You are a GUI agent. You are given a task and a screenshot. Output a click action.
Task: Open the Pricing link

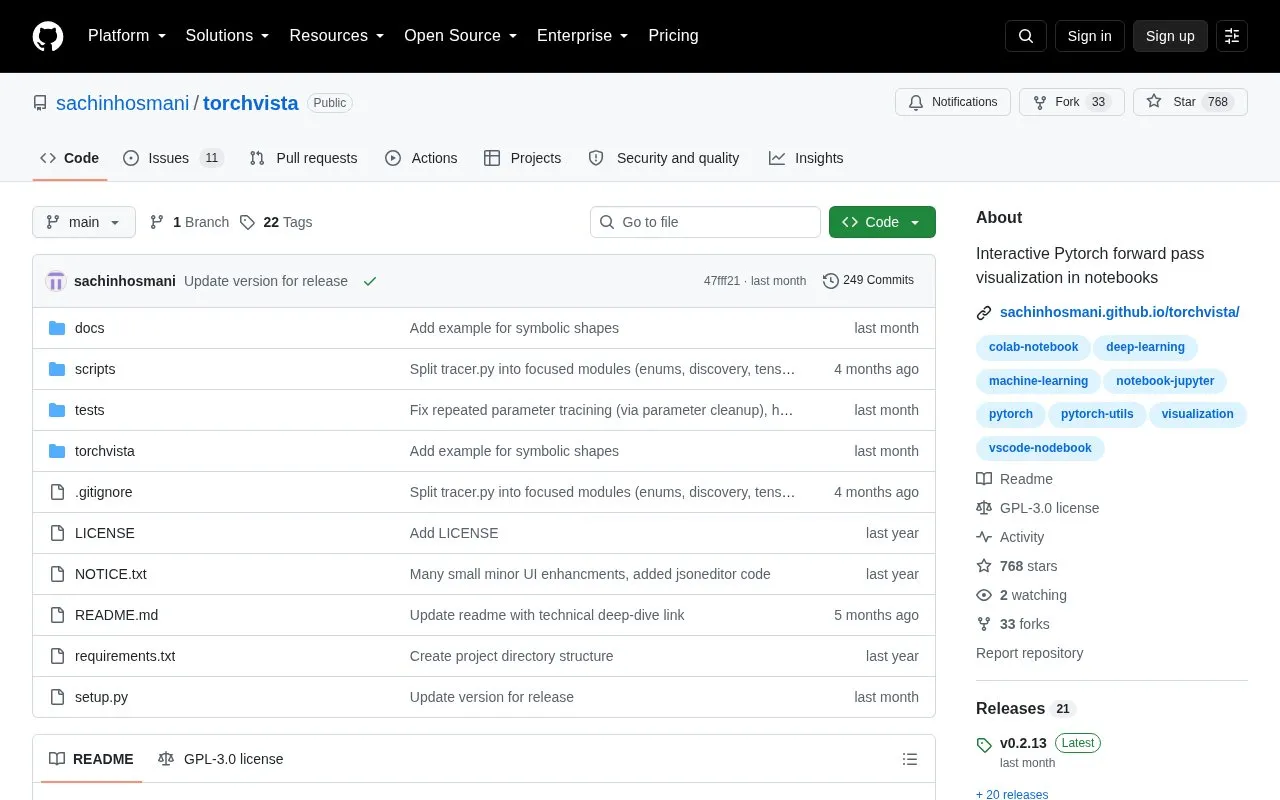pyautogui.click(x=673, y=36)
